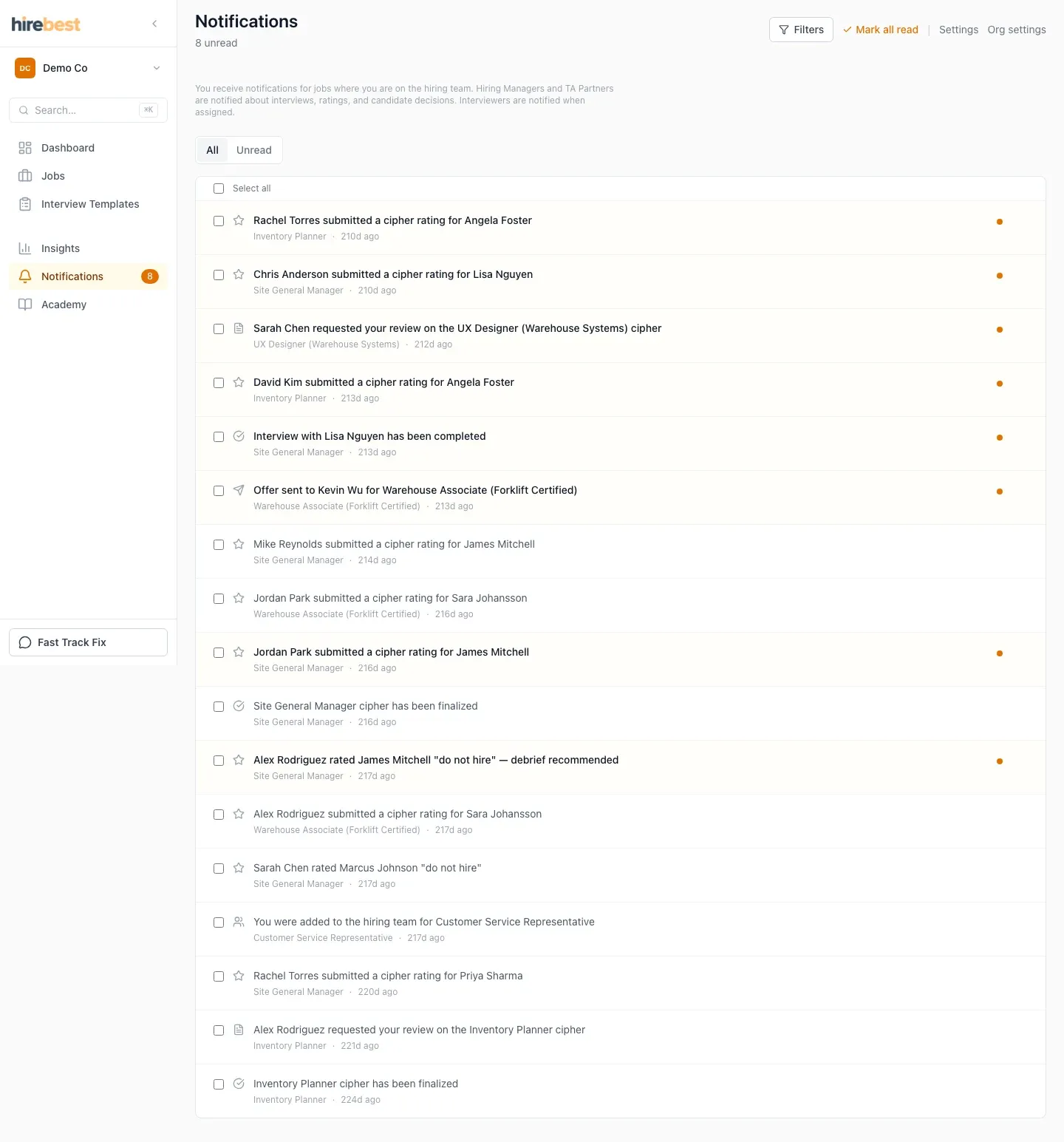This screenshot has width=1064, height=1142.
Task: Open the Filters menu
Action: (x=801, y=30)
